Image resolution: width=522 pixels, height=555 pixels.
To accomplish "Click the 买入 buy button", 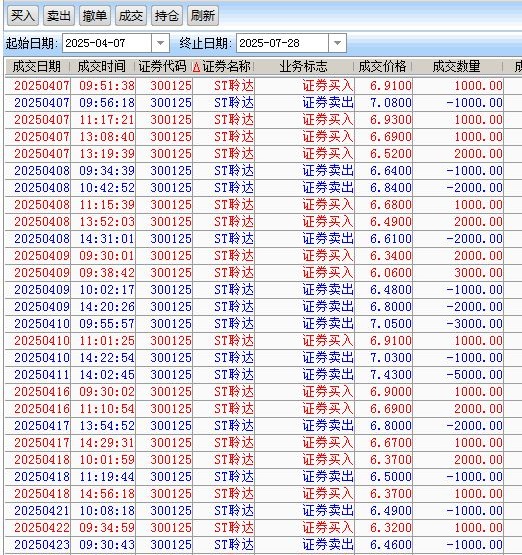I will (x=23, y=16).
